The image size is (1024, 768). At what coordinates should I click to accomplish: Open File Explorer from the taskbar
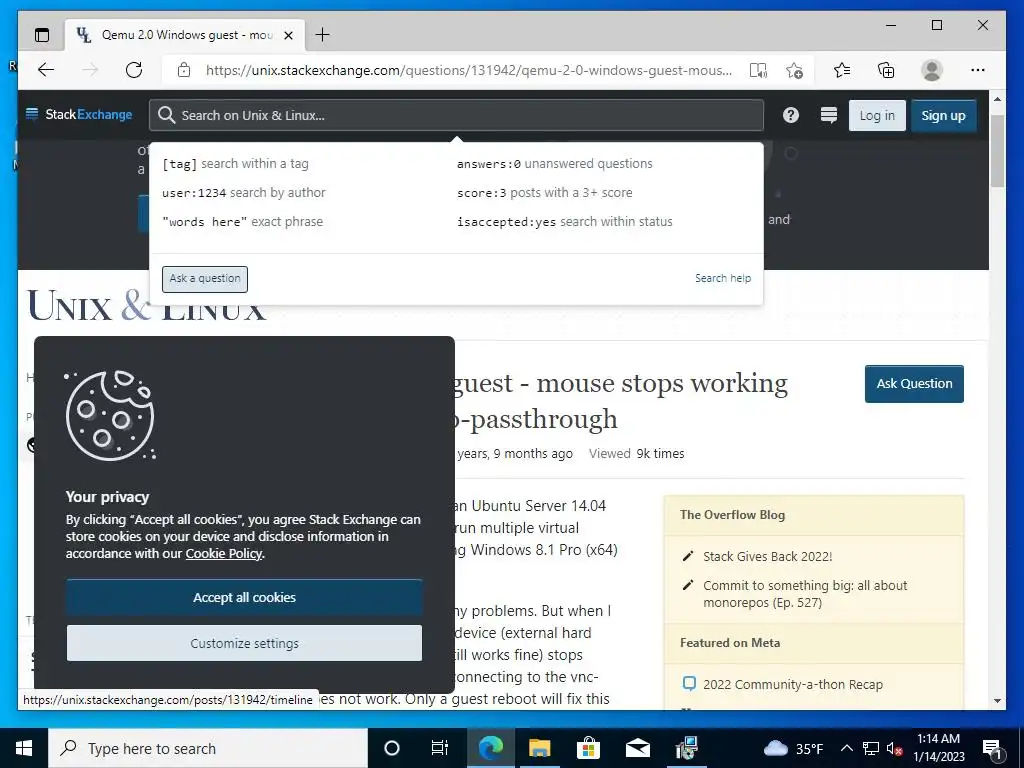(x=539, y=748)
